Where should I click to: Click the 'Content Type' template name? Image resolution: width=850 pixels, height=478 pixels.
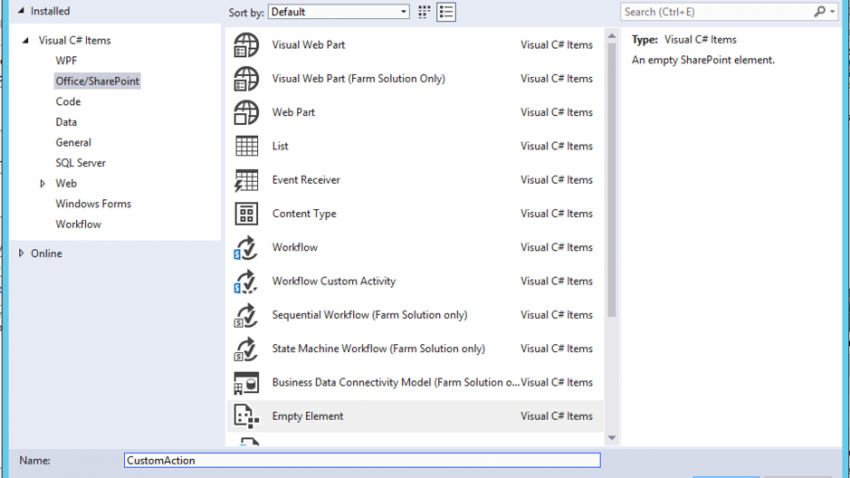304,214
